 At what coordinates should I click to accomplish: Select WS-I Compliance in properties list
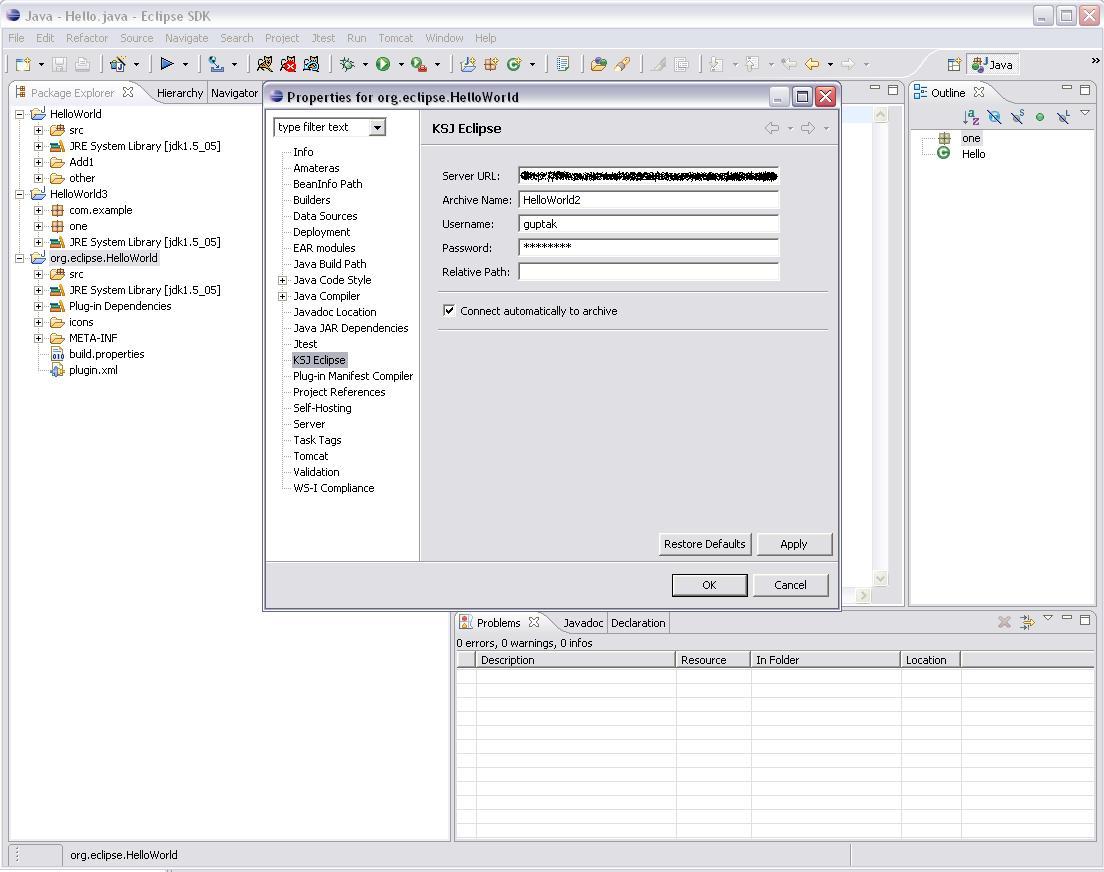click(334, 488)
